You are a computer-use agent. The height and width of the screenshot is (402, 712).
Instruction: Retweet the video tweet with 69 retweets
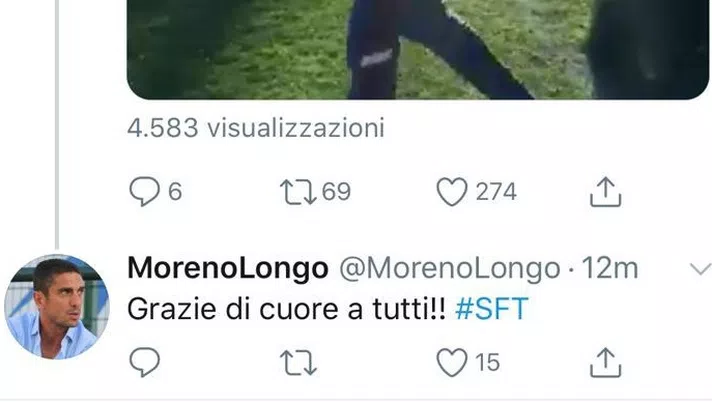pos(298,192)
